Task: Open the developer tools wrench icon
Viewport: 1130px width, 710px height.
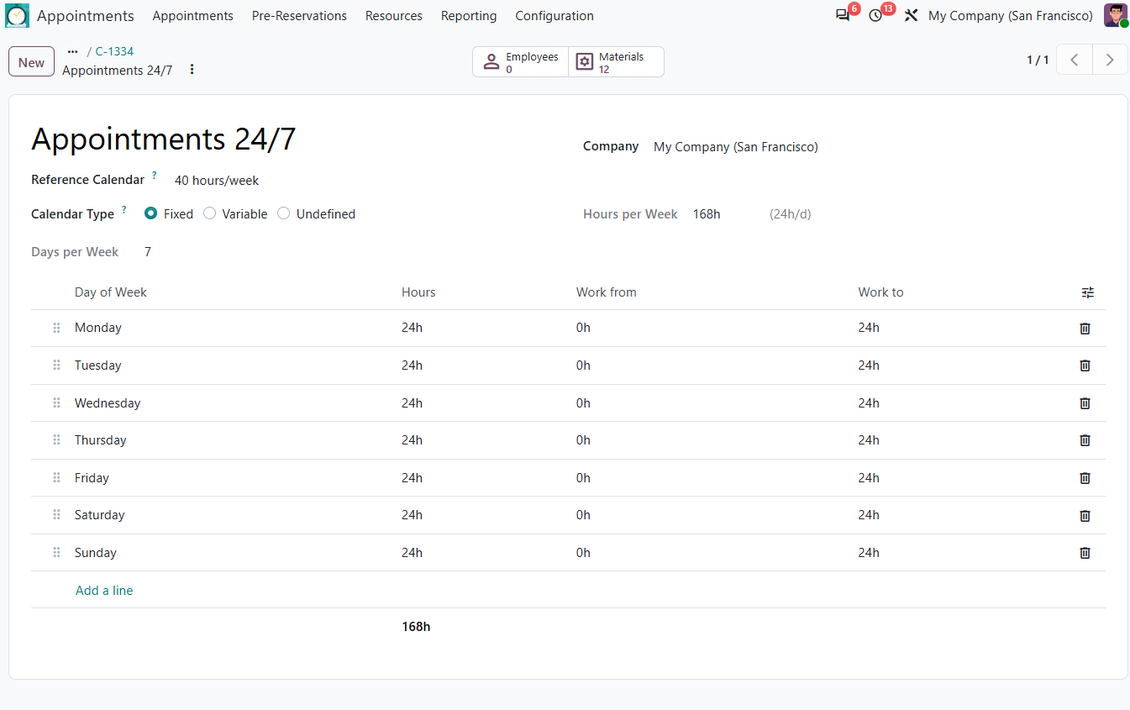Action: coord(911,15)
